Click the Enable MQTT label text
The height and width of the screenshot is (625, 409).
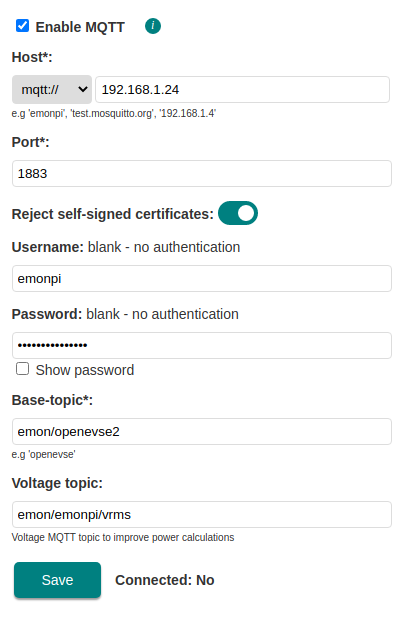80,27
